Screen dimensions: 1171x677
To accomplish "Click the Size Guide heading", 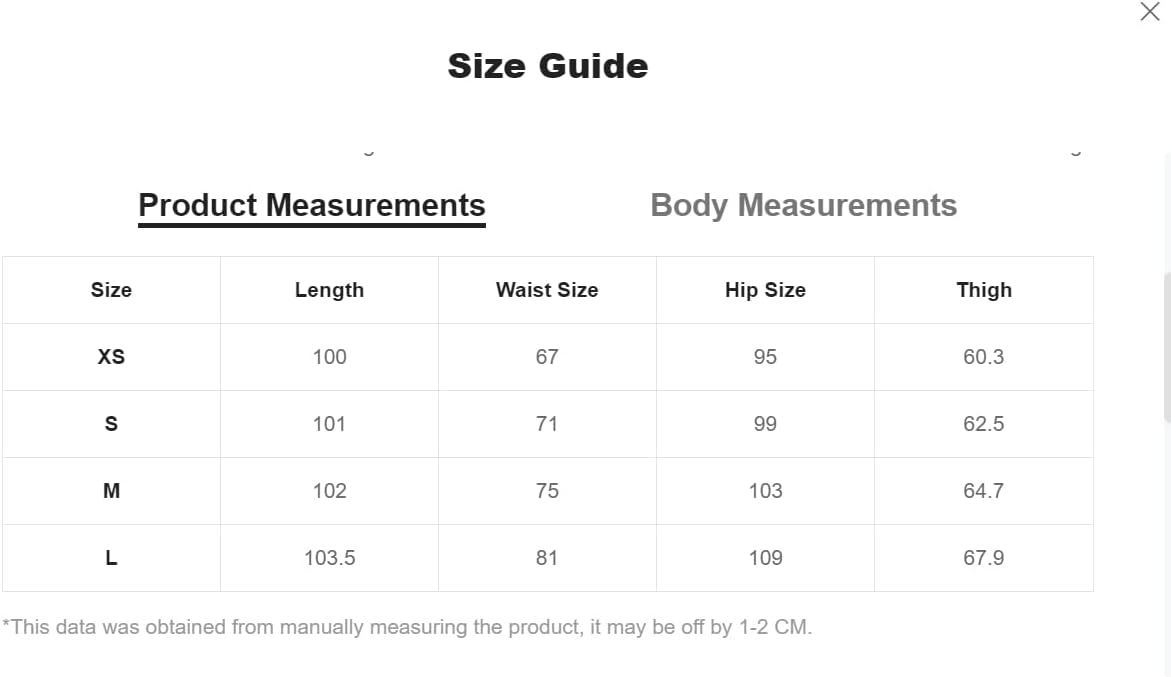I will [547, 66].
